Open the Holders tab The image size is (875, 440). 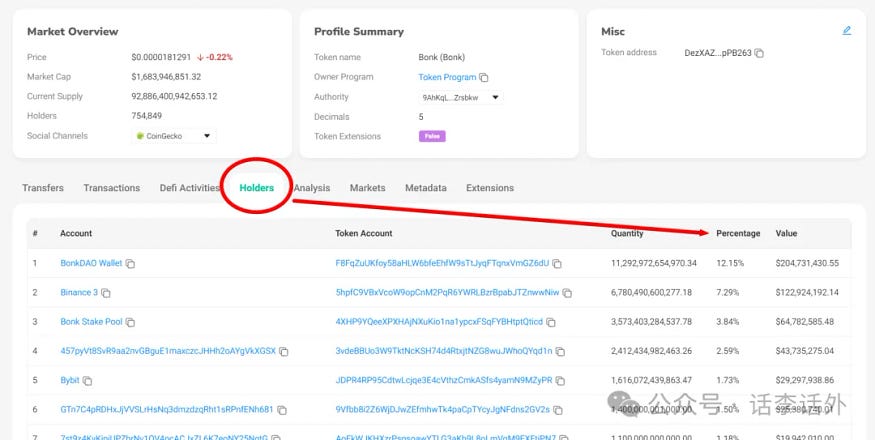point(257,188)
